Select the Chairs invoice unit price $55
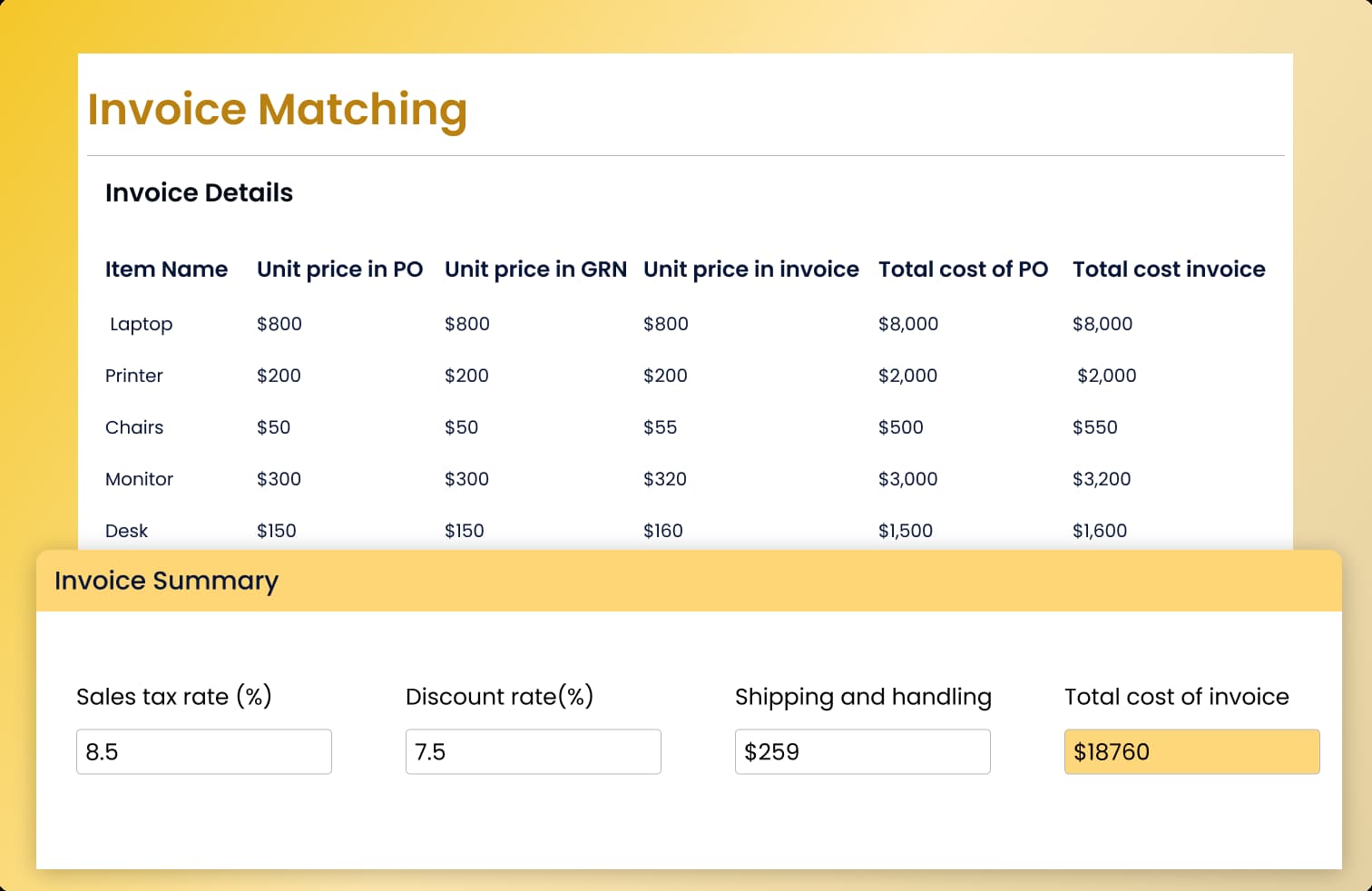 tap(660, 427)
